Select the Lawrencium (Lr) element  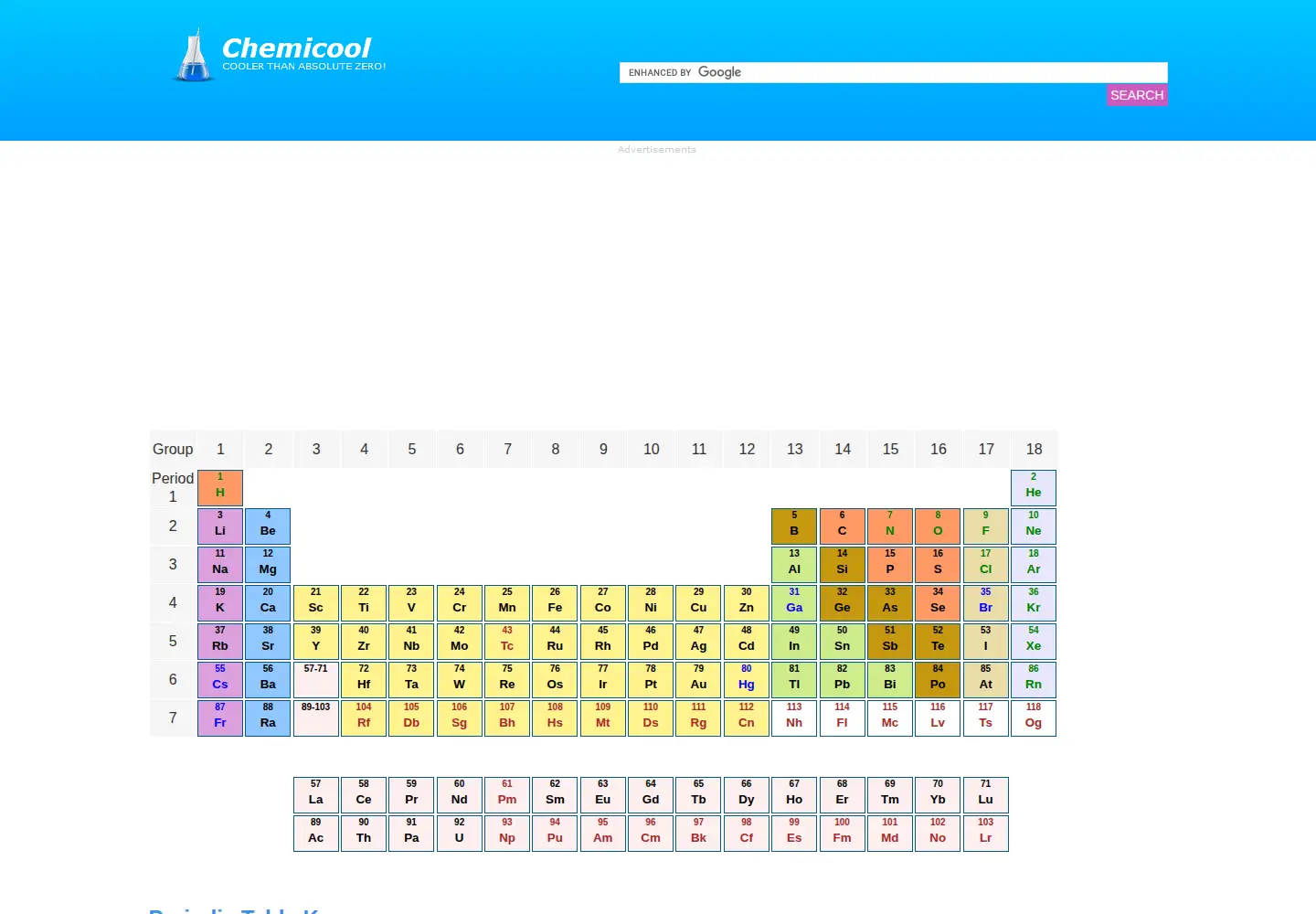(x=986, y=834)
